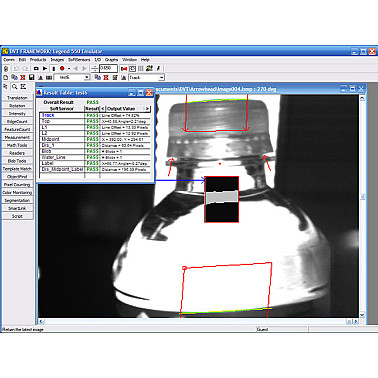
Task: Click the floppy disk save icon
Action: coord(31,77)
